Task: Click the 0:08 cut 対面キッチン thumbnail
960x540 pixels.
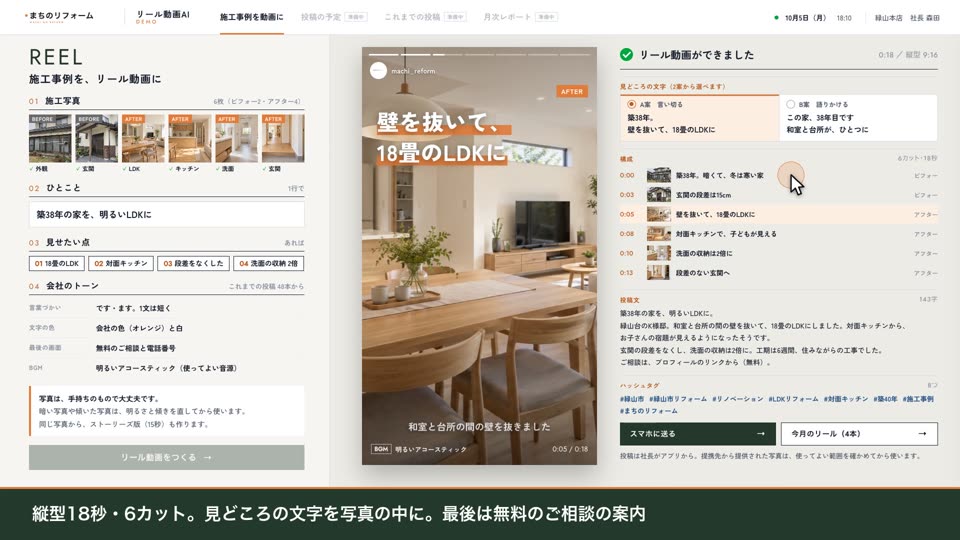Action: pos(659,234)
